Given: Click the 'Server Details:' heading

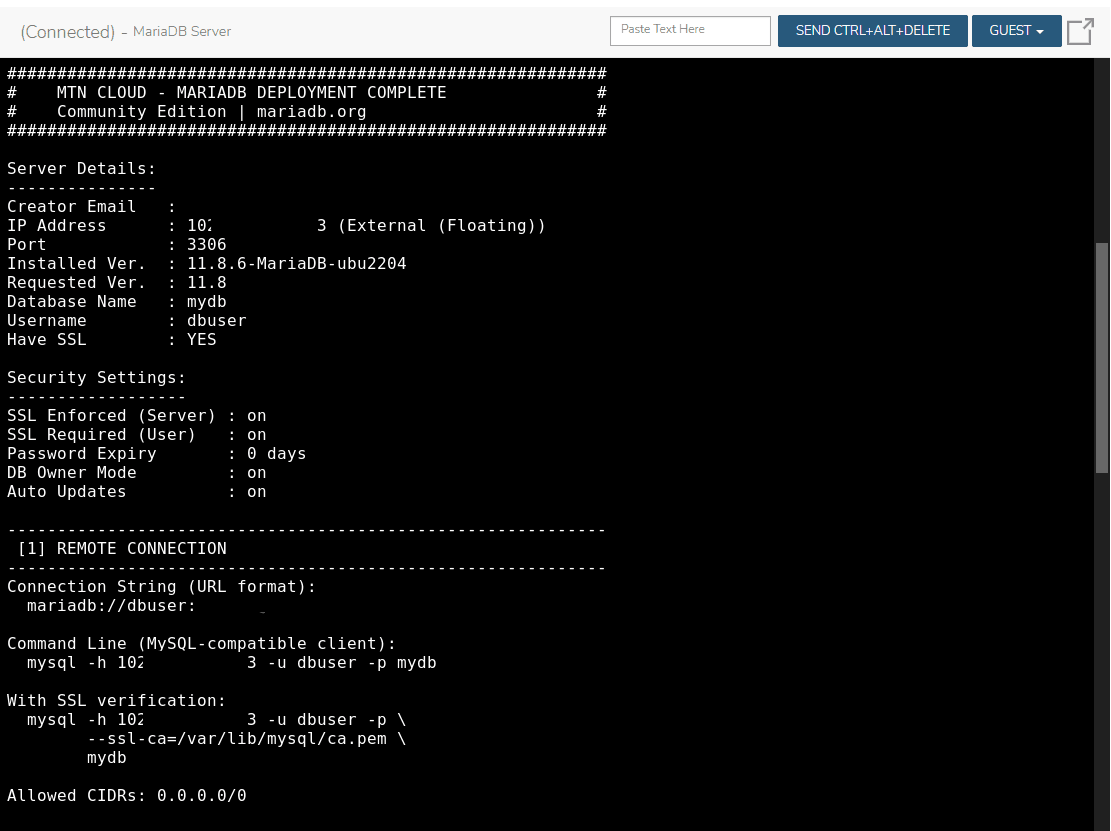Looking at the screenshot, I should [x=81, y=169].
